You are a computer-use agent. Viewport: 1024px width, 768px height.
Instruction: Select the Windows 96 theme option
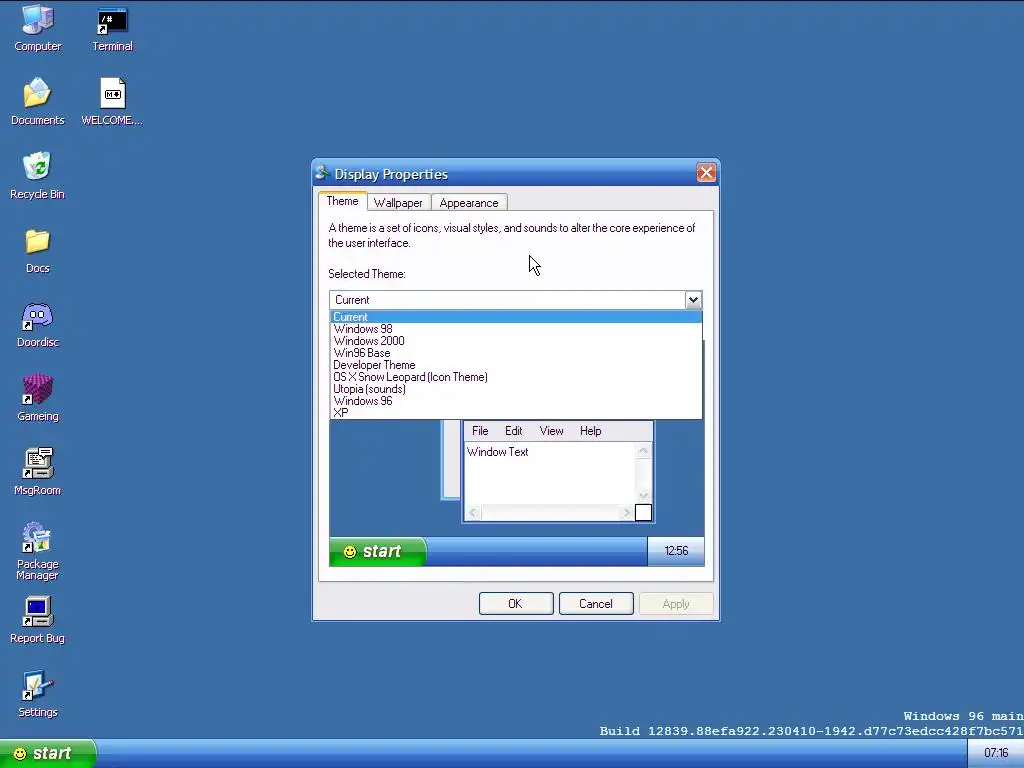click(516, 401)
